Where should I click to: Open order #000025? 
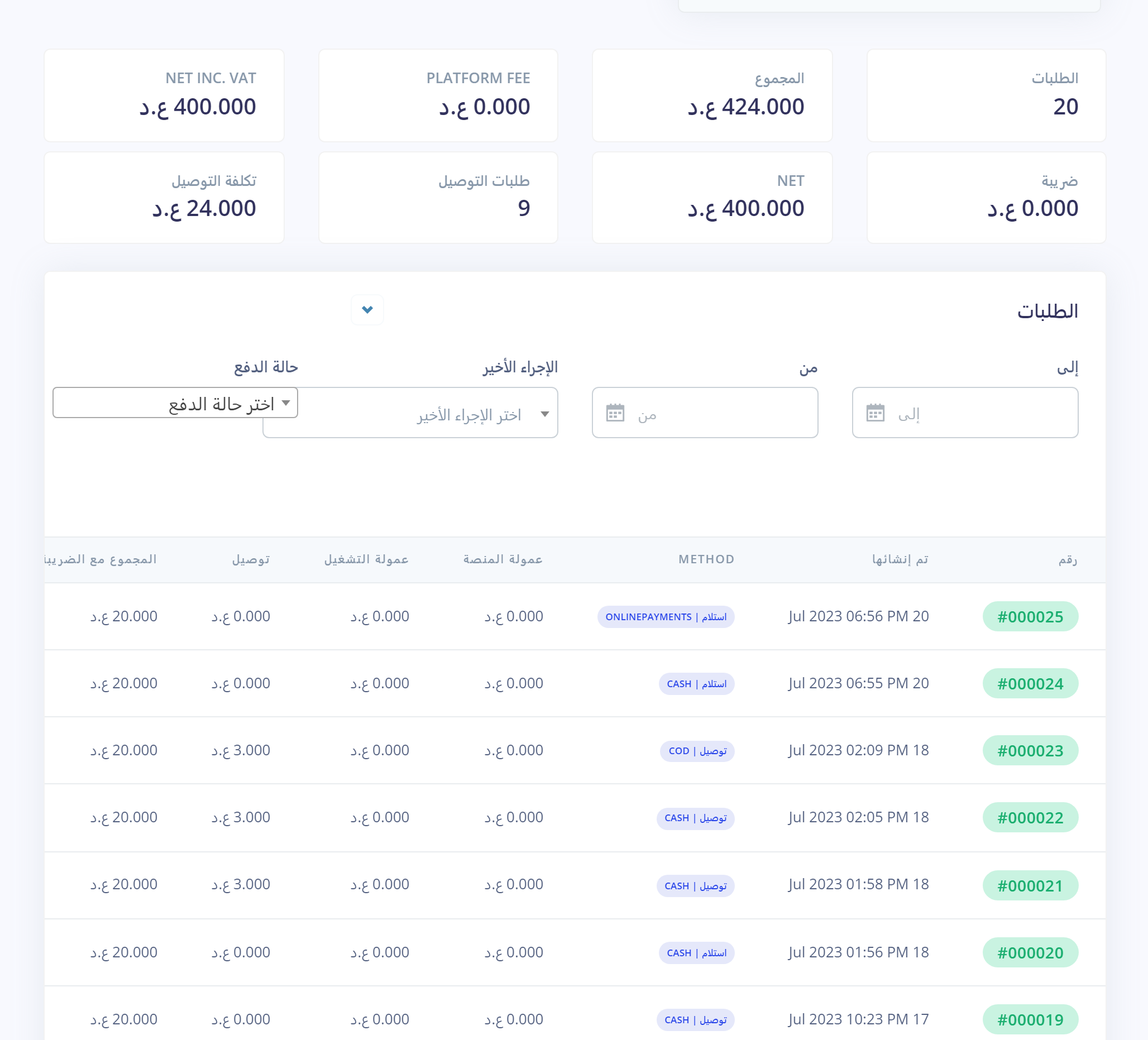click(x=1030, y=616)
